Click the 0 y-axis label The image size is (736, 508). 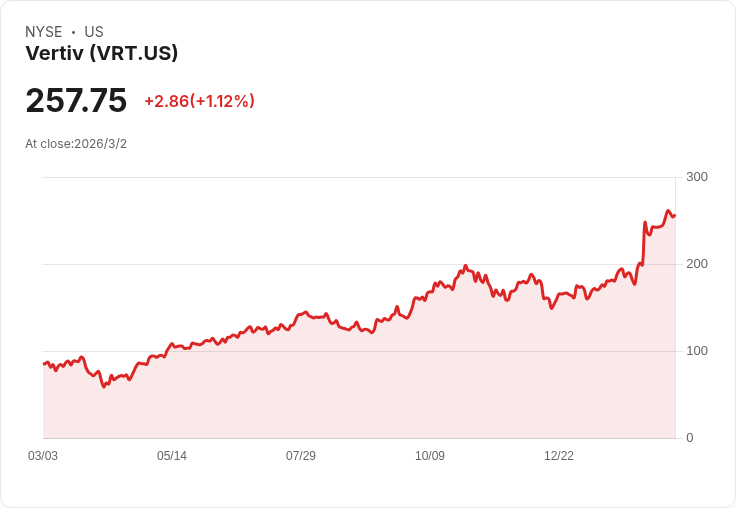[x=690, y=438]
